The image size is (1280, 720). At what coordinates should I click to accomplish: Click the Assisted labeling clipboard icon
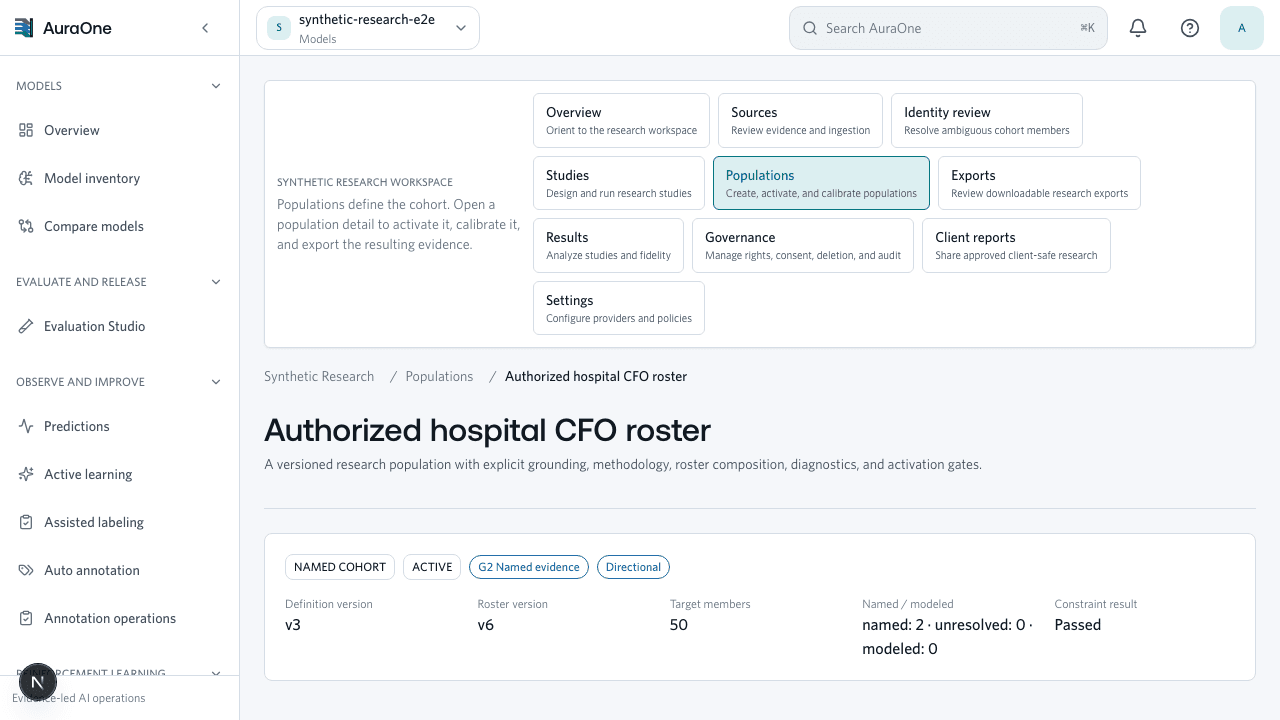point(26,522)
